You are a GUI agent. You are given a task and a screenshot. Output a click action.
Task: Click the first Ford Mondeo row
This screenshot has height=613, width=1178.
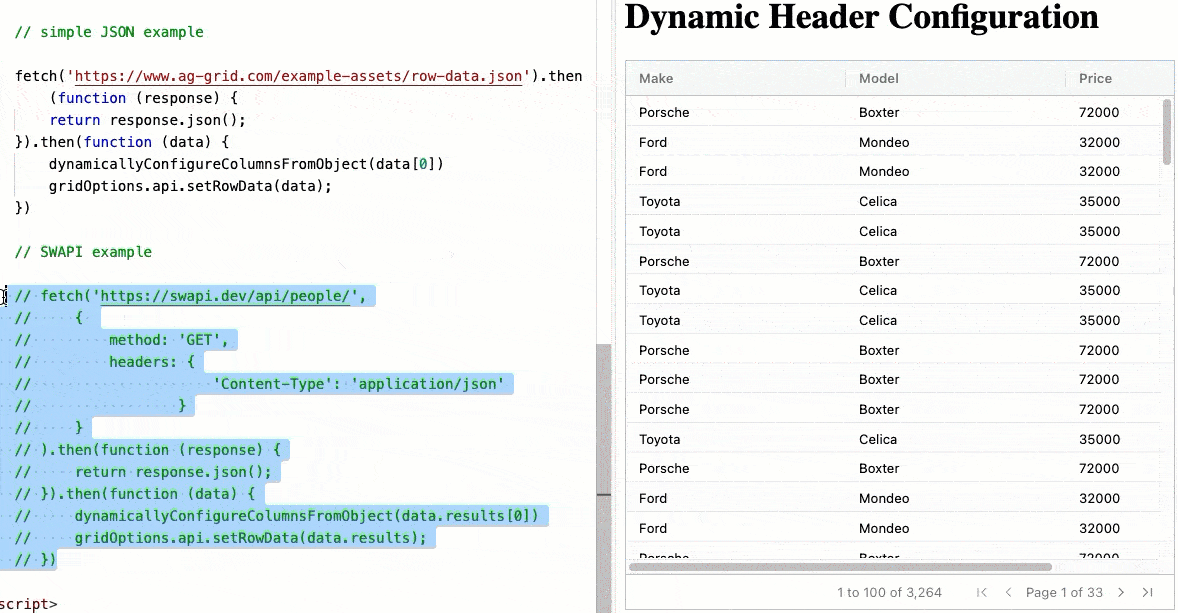893,142
